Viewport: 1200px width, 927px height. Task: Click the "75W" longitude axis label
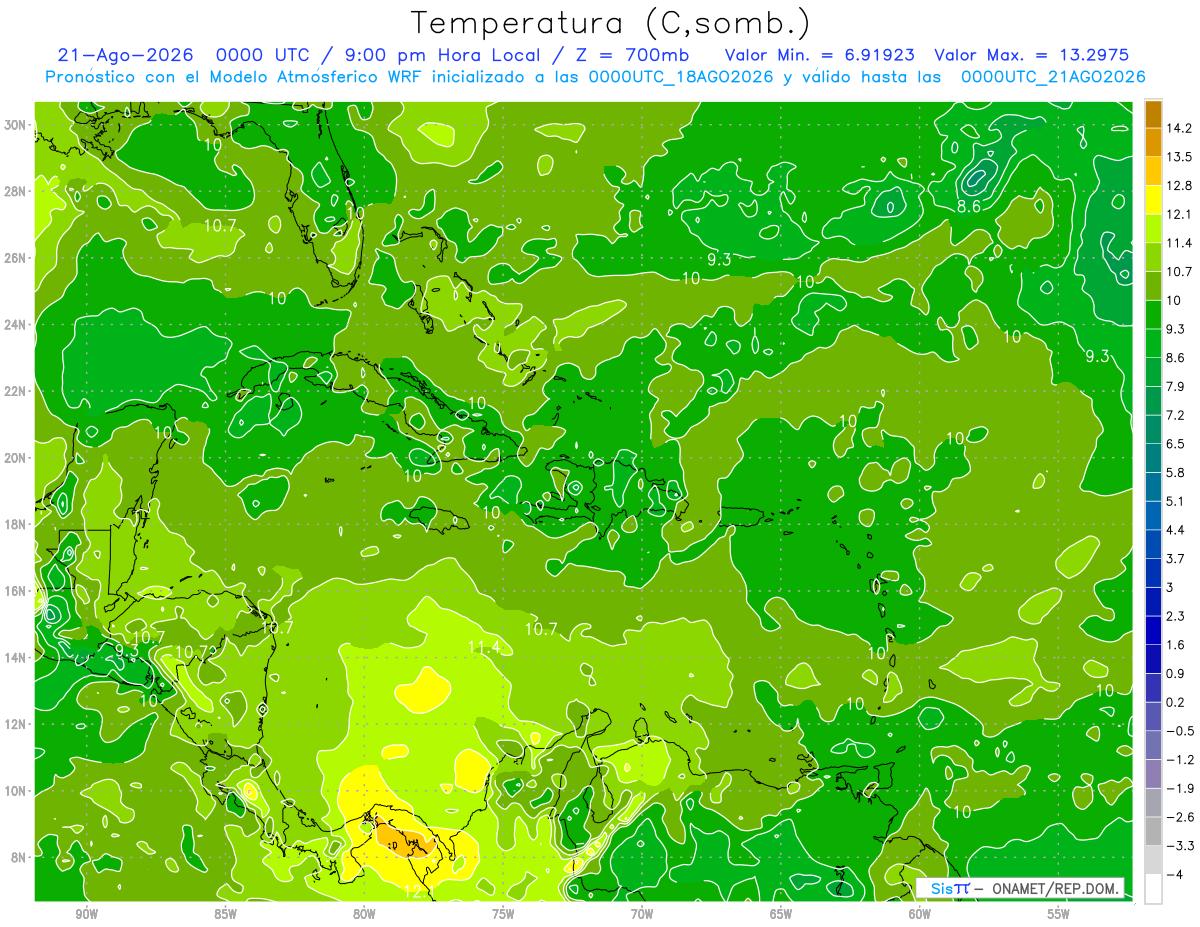(x=503, y=914)
